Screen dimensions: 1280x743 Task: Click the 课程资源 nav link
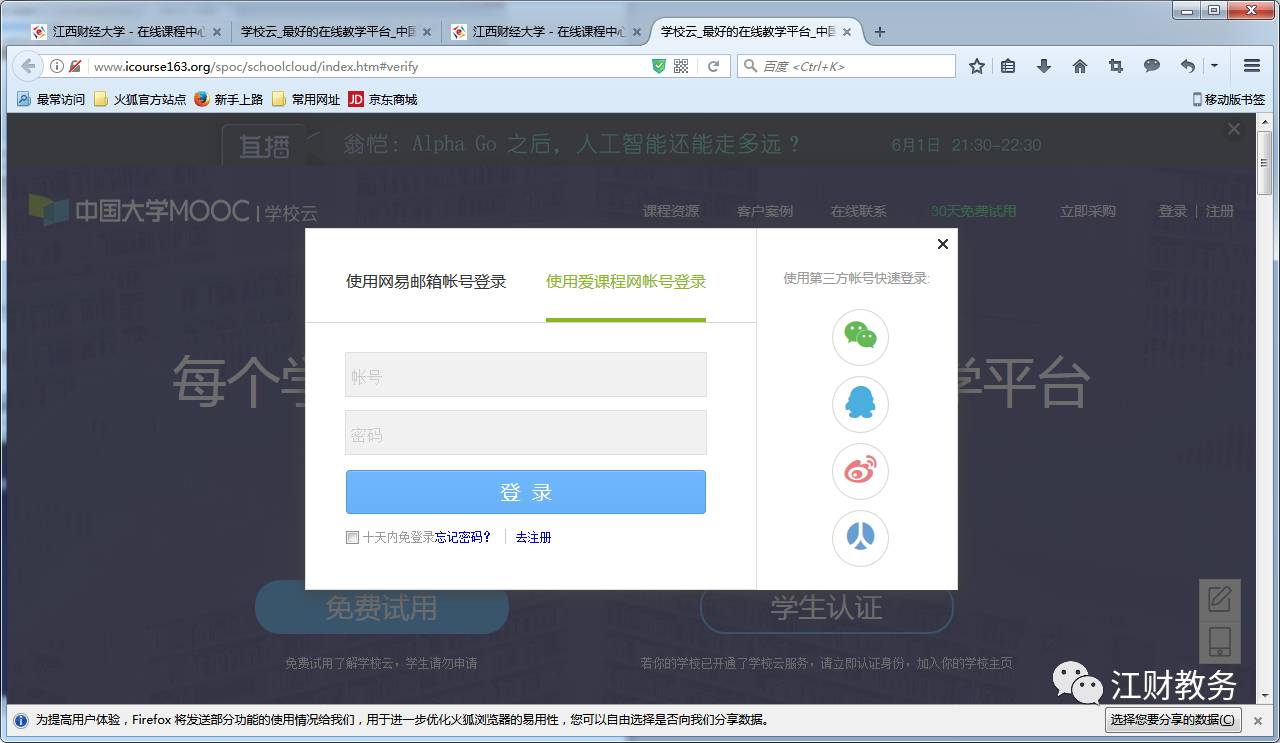coord(671,211)
